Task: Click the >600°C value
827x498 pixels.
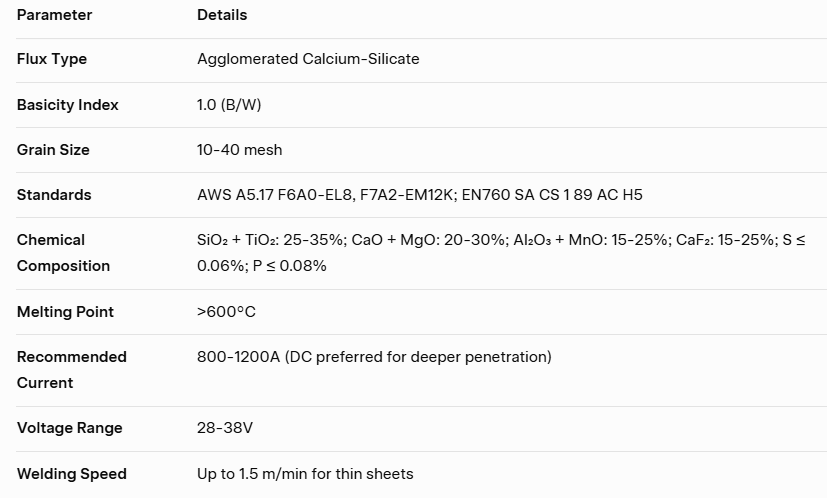Action: point(226,312)
